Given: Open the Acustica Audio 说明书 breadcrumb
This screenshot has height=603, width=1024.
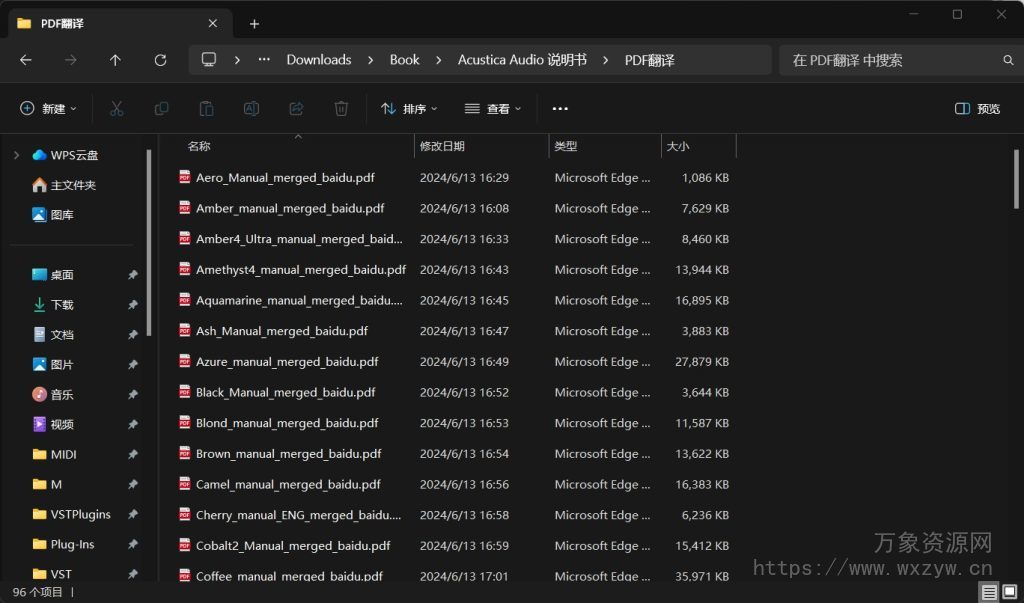Looking at the screenshot, I should coord(521,60).
